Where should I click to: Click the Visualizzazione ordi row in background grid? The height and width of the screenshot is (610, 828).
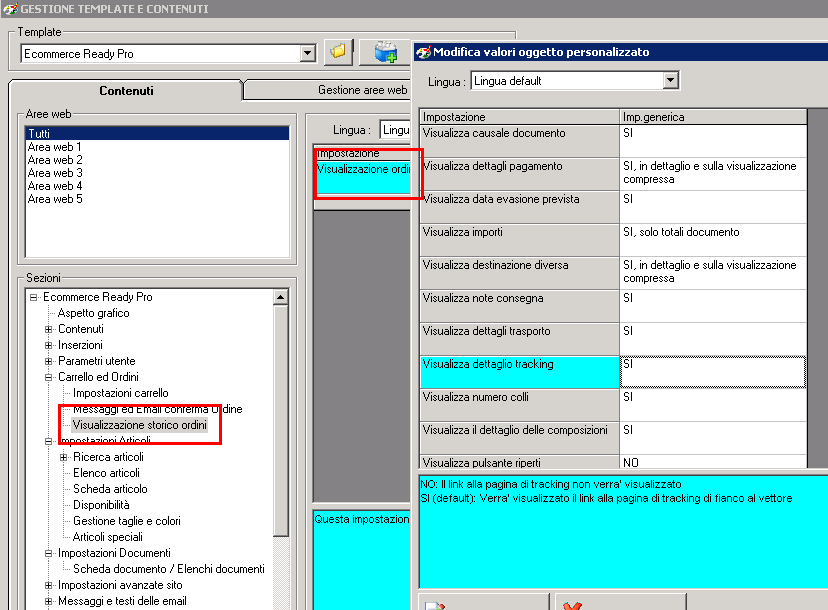363,176
